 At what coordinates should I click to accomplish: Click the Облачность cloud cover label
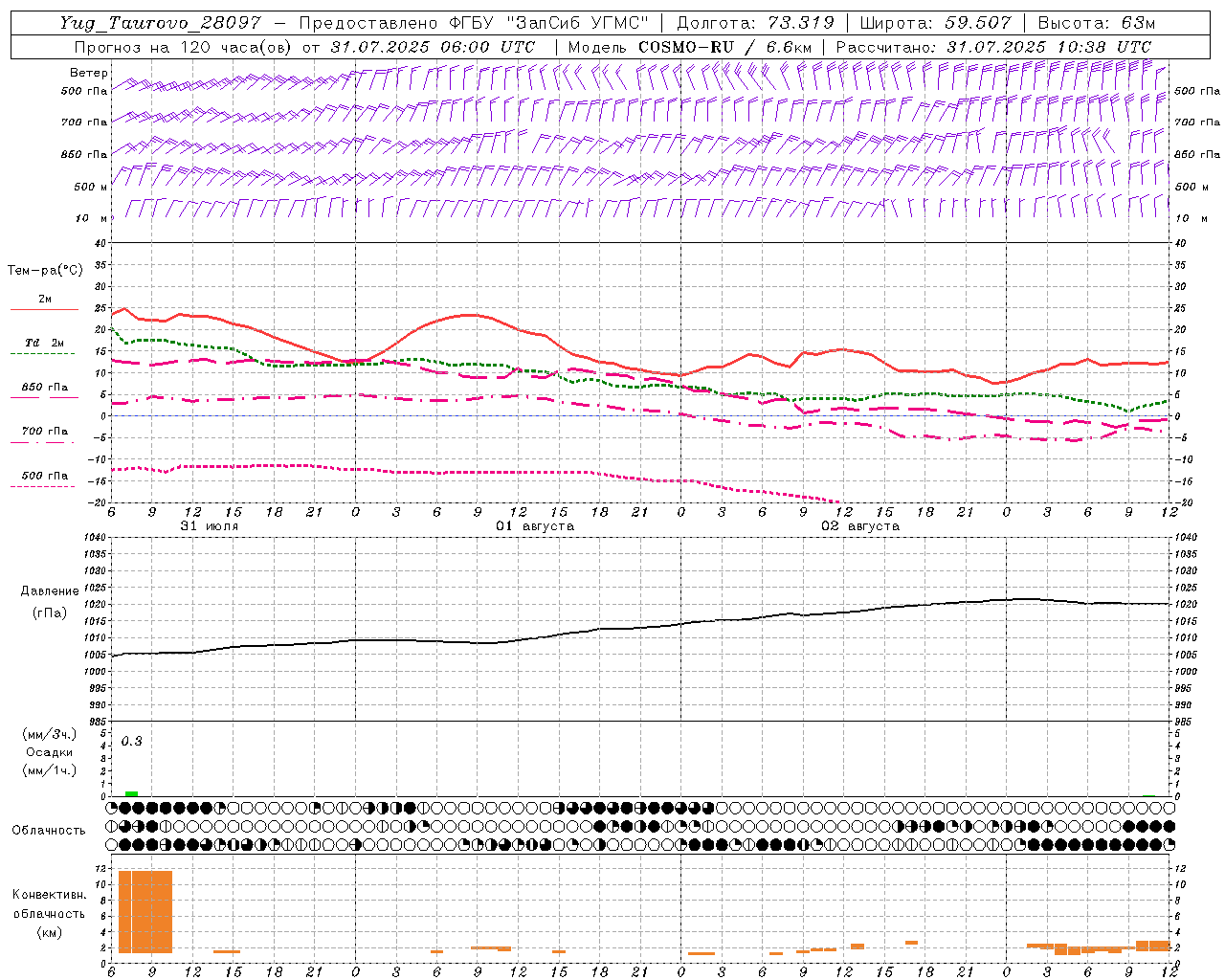click(x=49, y=831)
